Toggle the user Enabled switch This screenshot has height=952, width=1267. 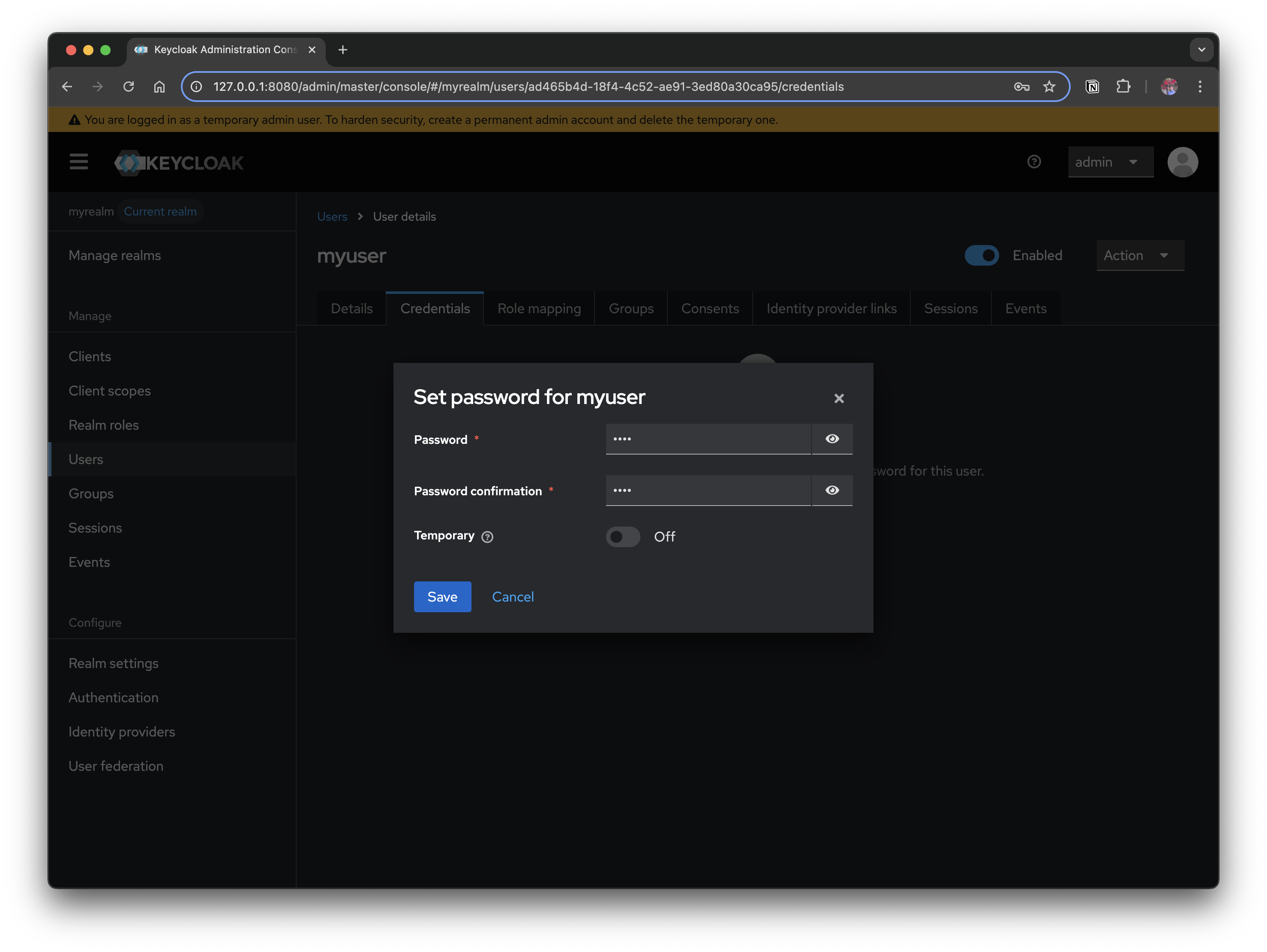pyautogui.click(x=981, y=255)
